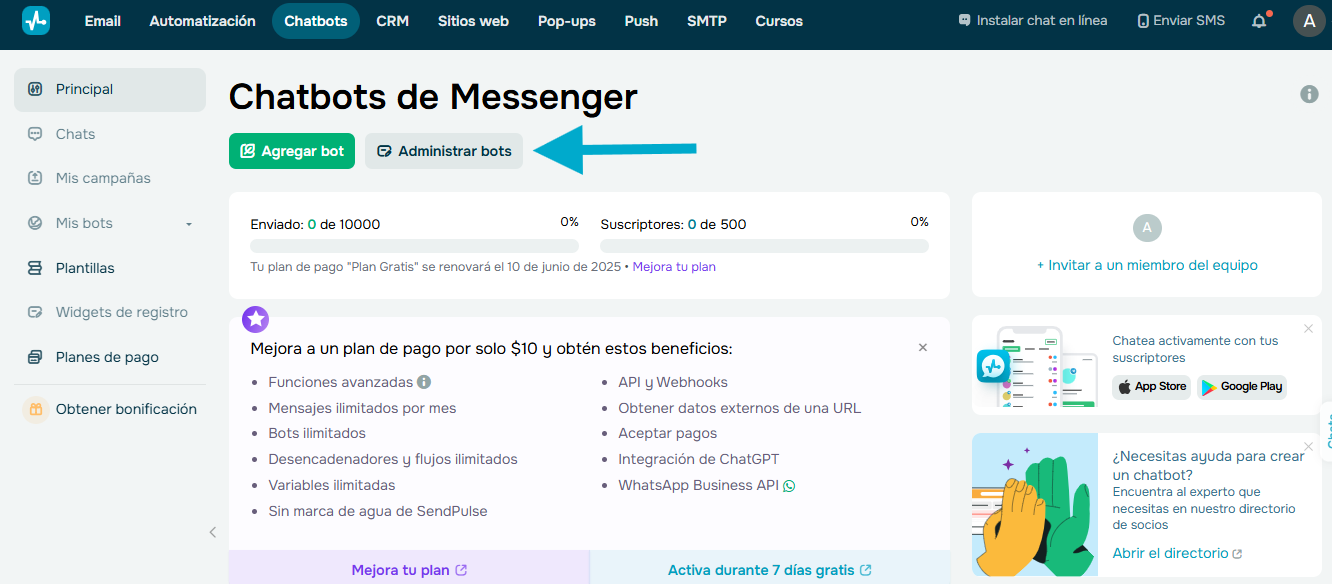Click the Obtener bonificación gift icon

pyautogui.click(x=36, y=409)
